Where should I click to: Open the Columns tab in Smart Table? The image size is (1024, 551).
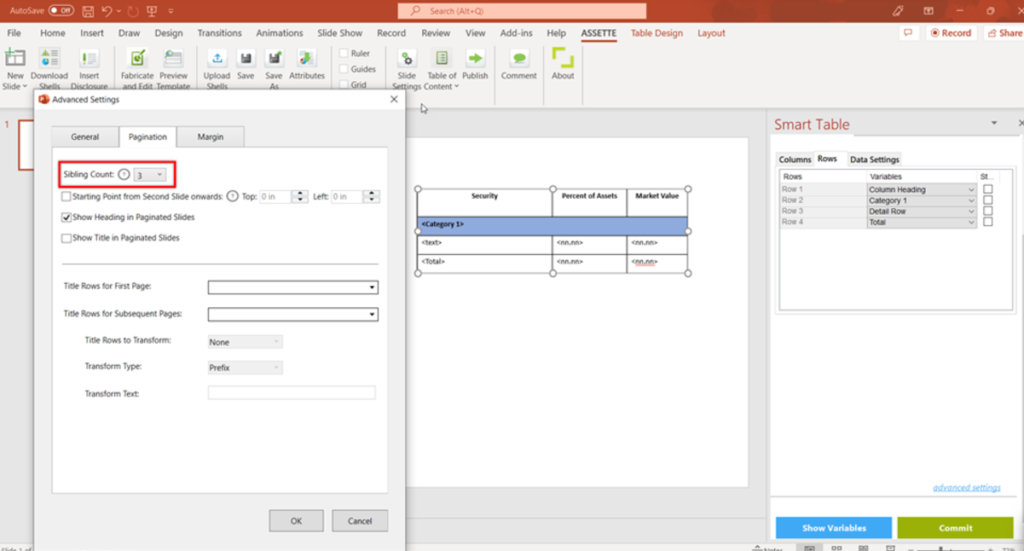[795, 159]
